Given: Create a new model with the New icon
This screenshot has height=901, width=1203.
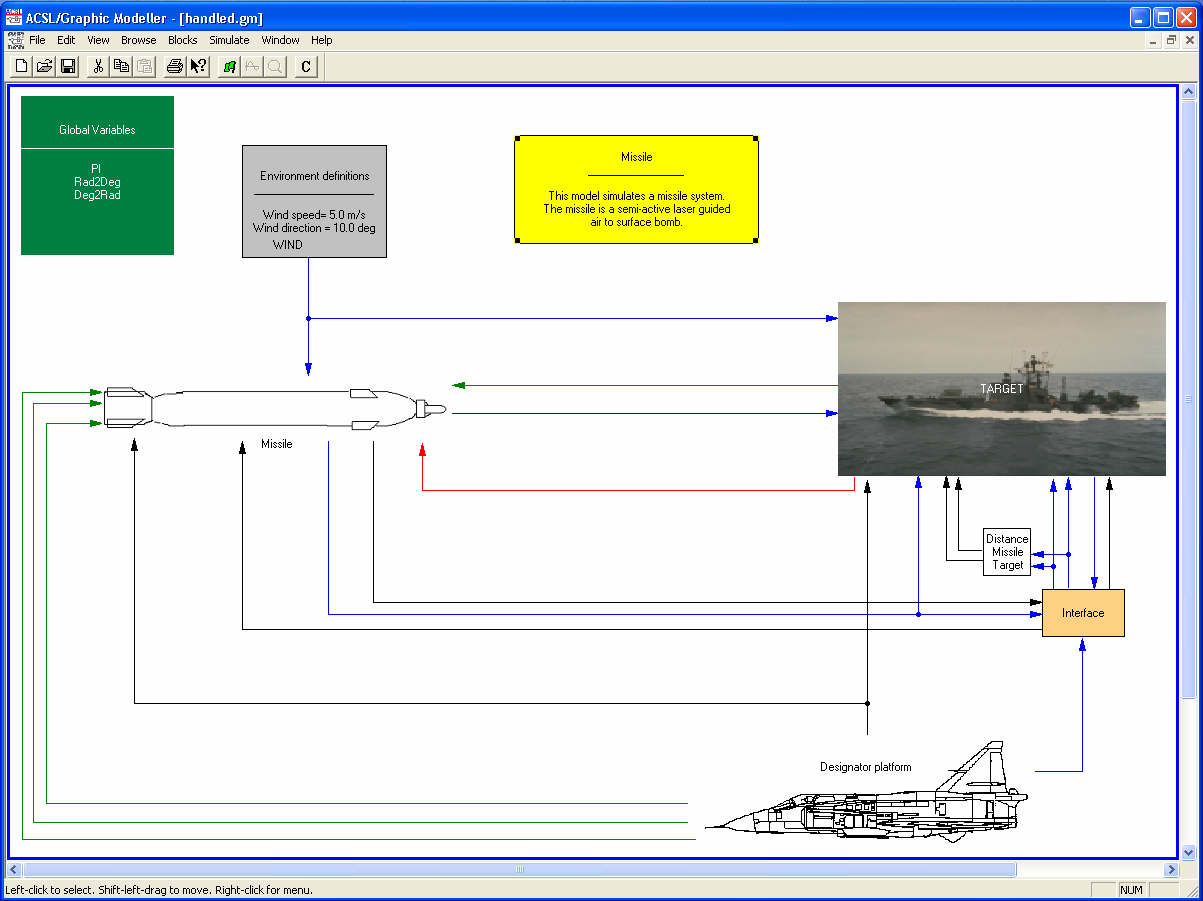Looking at the screenshot, I should [x=22, y=67].
